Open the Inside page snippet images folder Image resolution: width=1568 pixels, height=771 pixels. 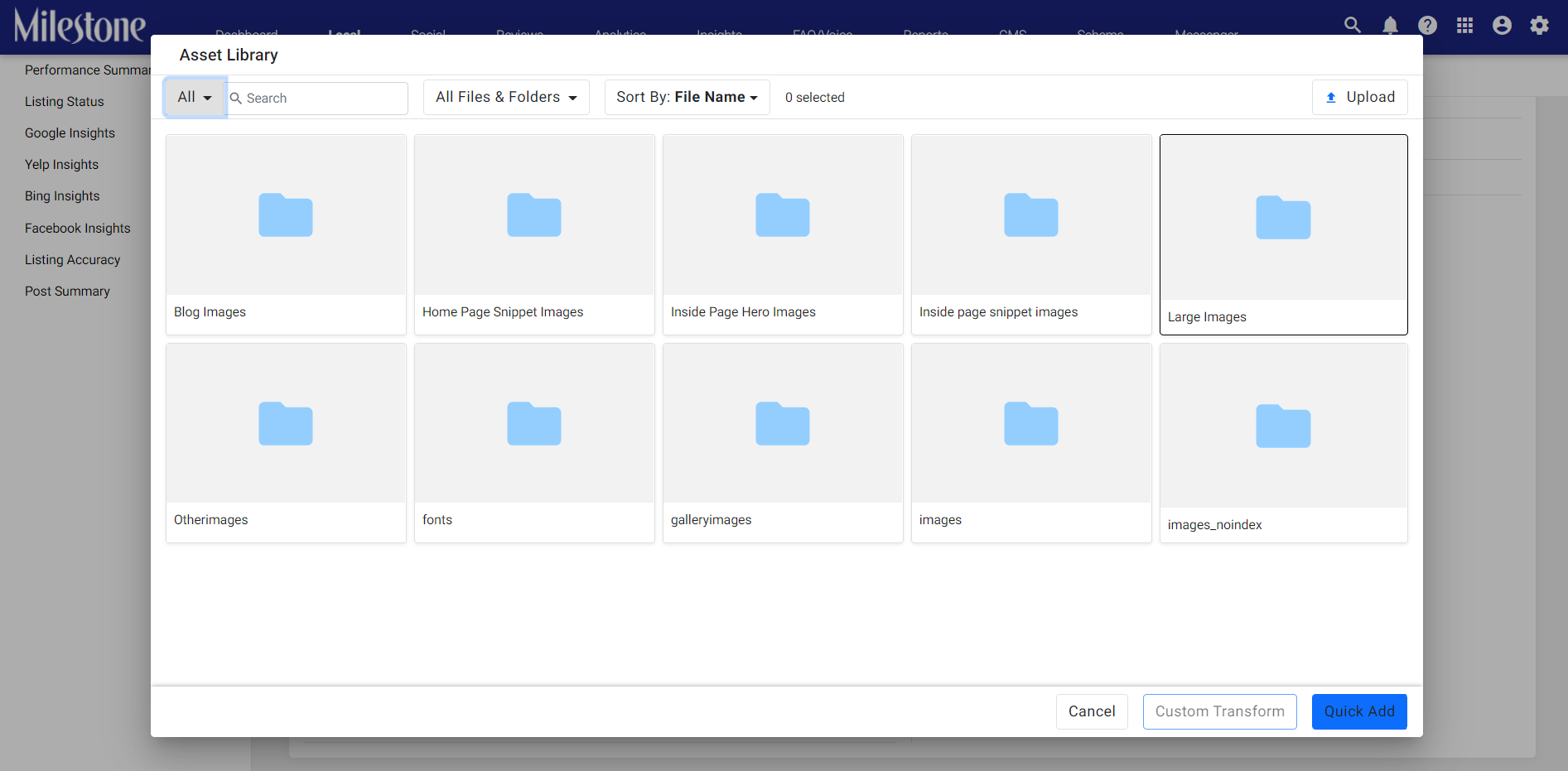click(x=1031, y=234)
